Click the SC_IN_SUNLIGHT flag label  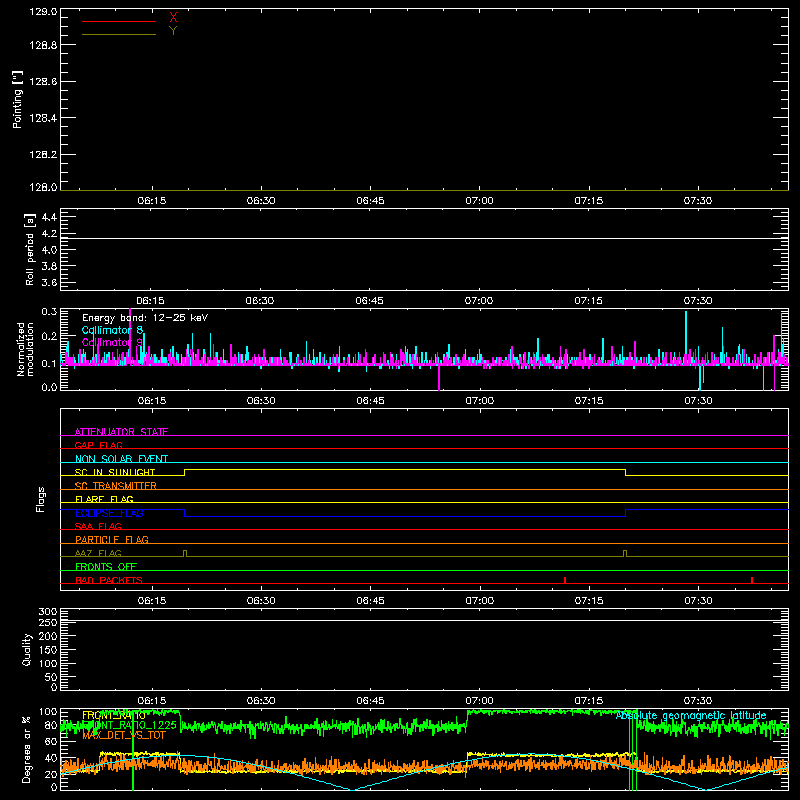115,472
